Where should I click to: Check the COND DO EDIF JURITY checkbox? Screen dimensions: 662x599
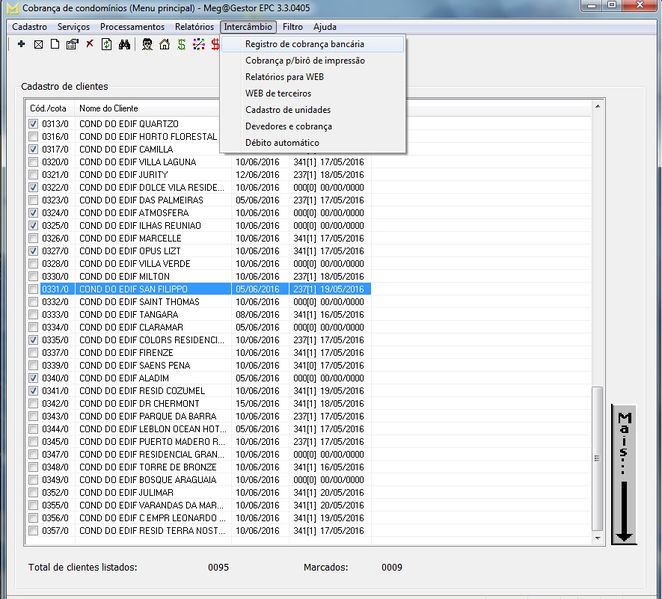[x=34, y=175]
